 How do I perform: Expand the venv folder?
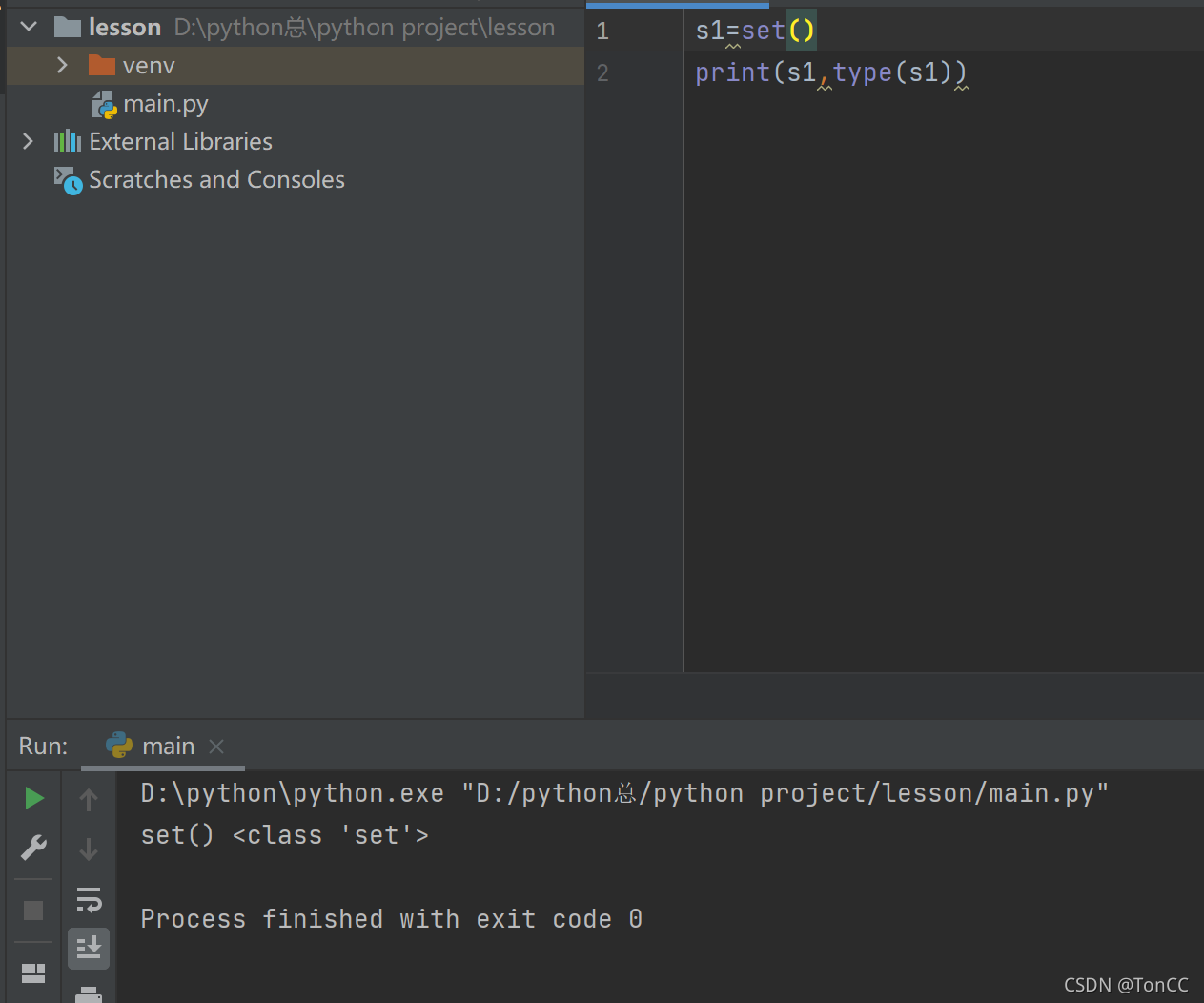coord(62,65)
